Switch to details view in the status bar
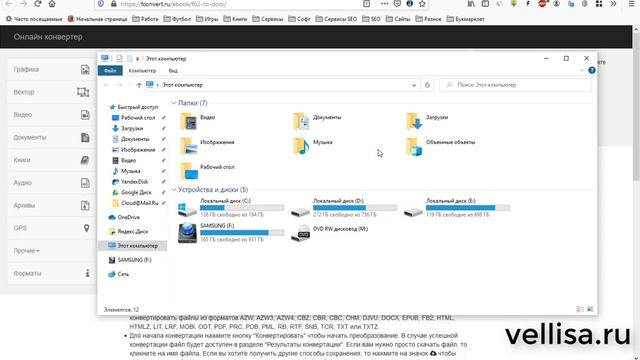 pos(580,309)
